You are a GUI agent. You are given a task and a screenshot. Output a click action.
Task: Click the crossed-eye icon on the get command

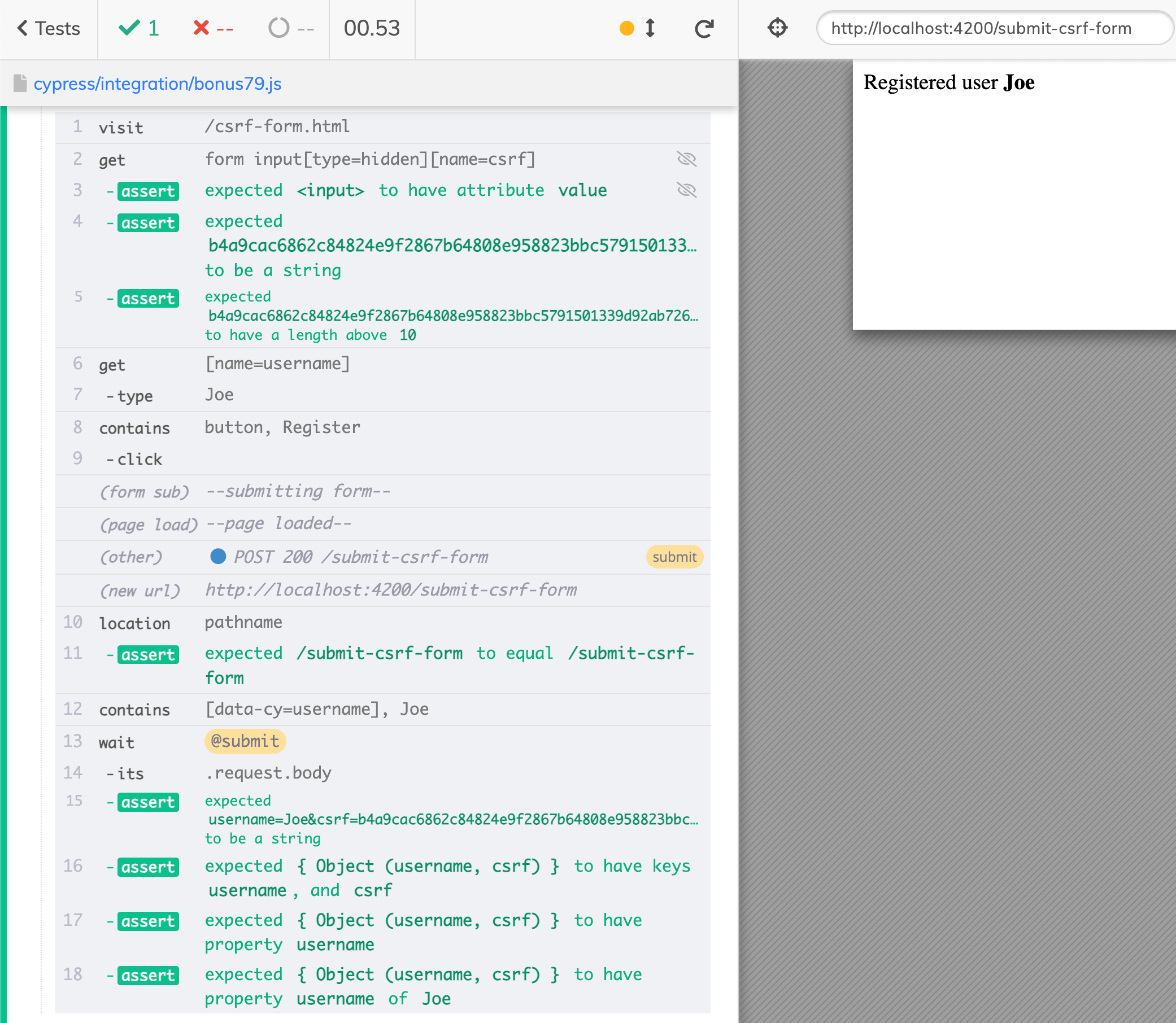point(687,159)
